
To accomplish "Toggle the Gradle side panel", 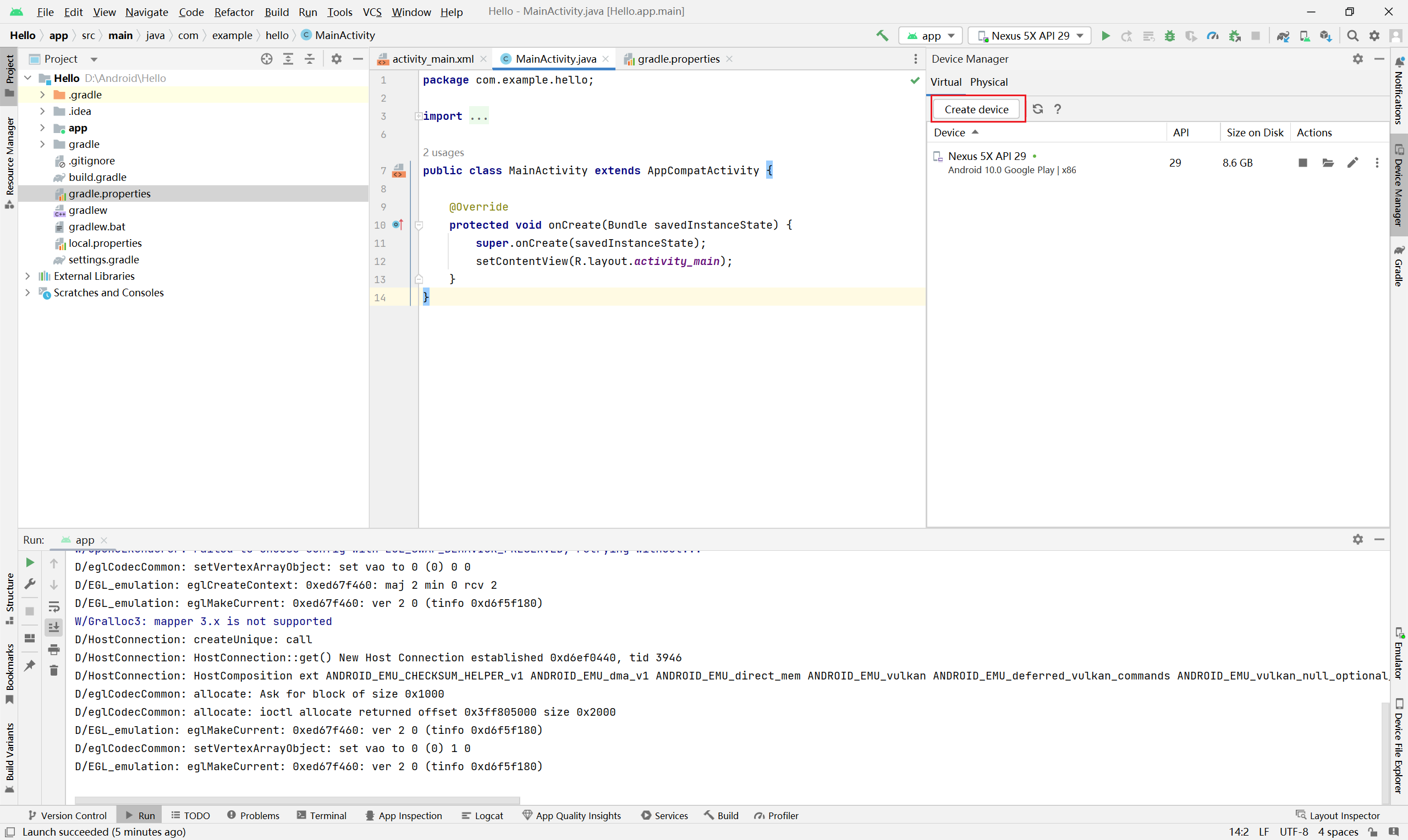I will point(1399,266).
